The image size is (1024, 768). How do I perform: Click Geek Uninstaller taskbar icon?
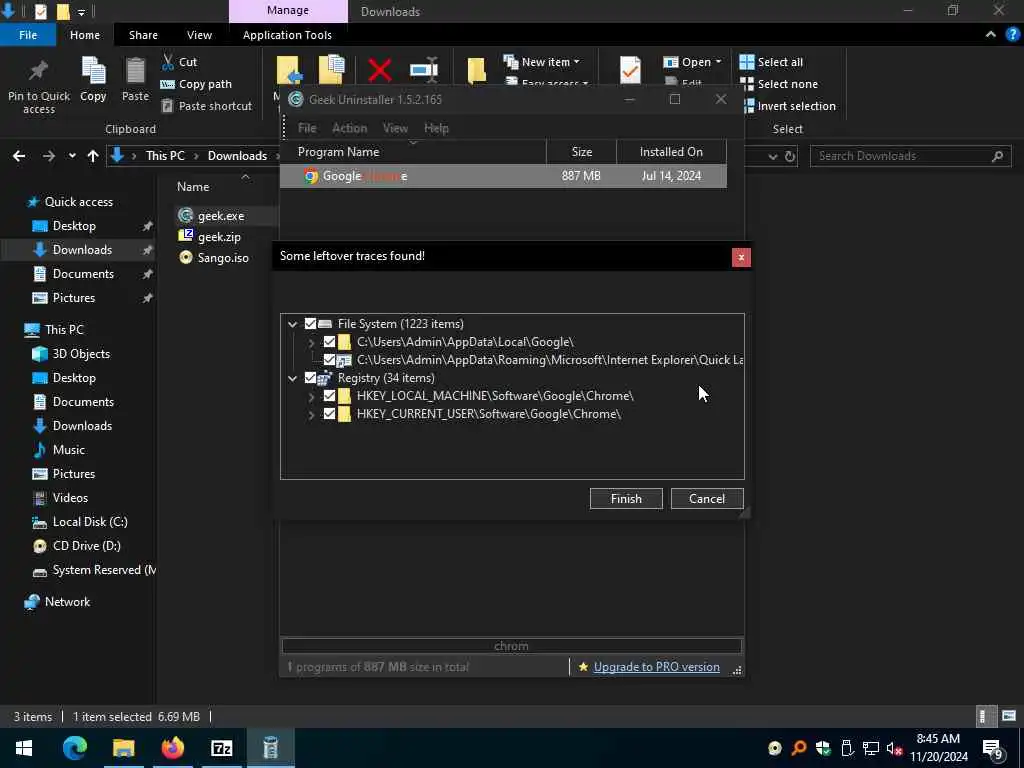pyautogui.click(x=270, y=748)
